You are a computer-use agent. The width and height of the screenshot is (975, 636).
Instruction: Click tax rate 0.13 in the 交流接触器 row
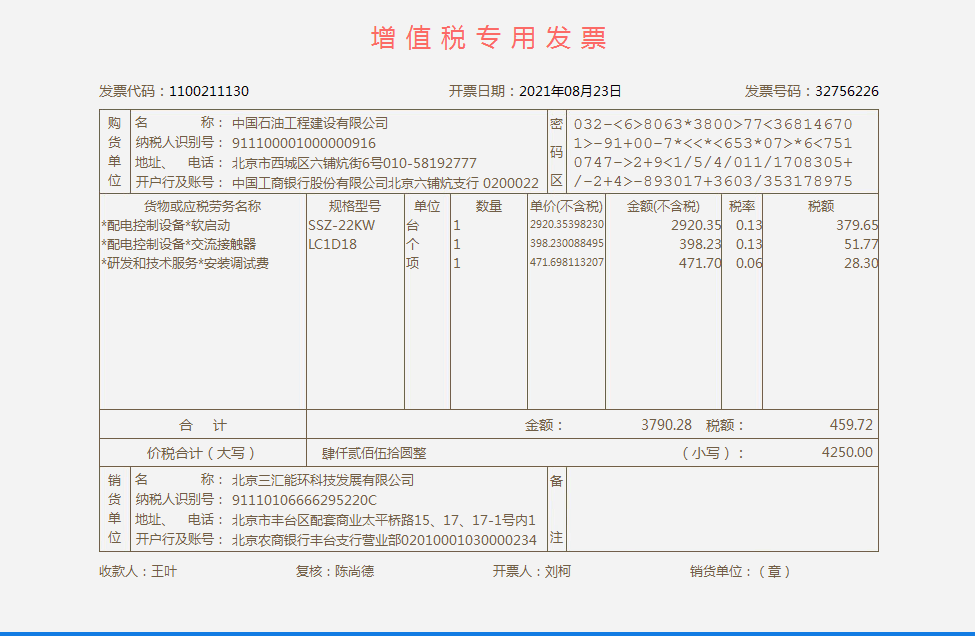(x=749, y=244)
